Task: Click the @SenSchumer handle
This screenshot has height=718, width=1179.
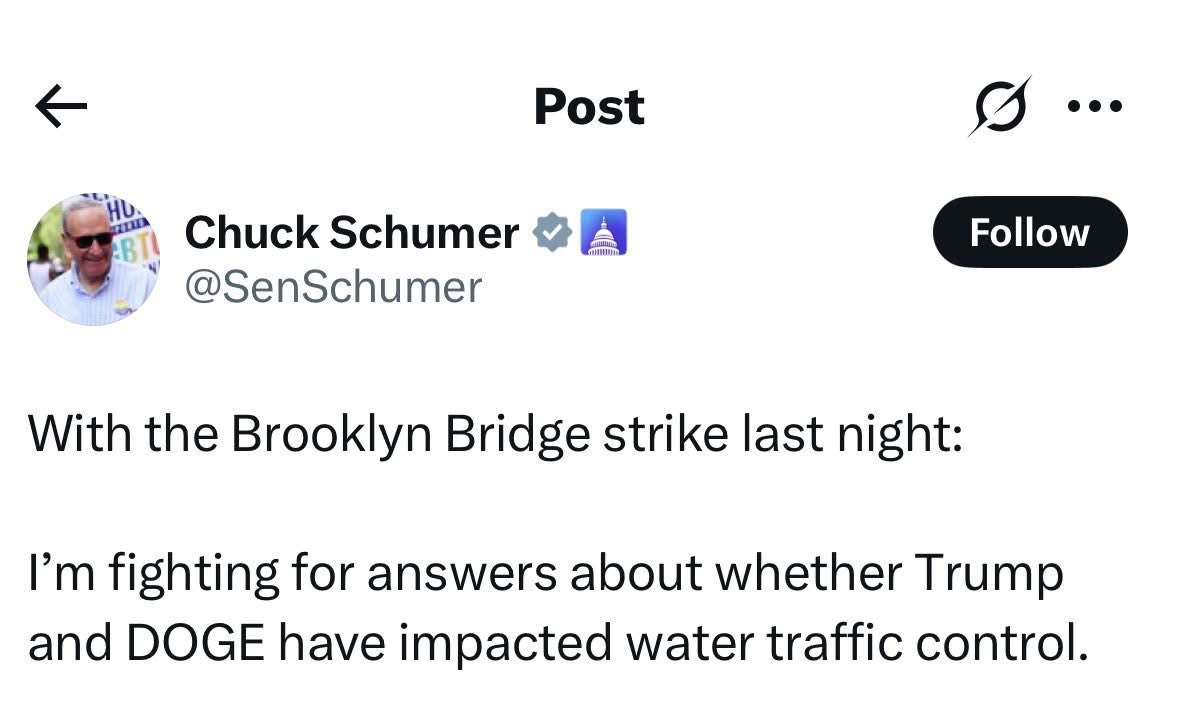Action: pyautogui.click(x=333, y=287)
